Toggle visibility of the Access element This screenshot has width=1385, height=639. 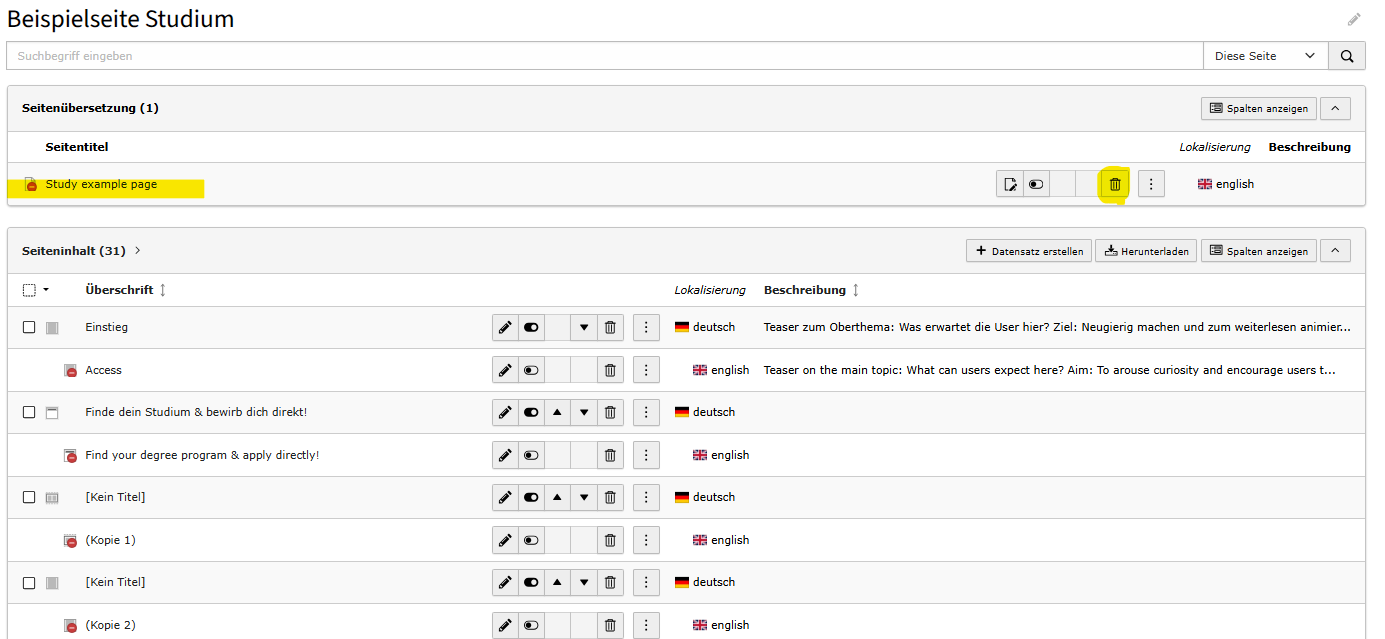[532, 370]
